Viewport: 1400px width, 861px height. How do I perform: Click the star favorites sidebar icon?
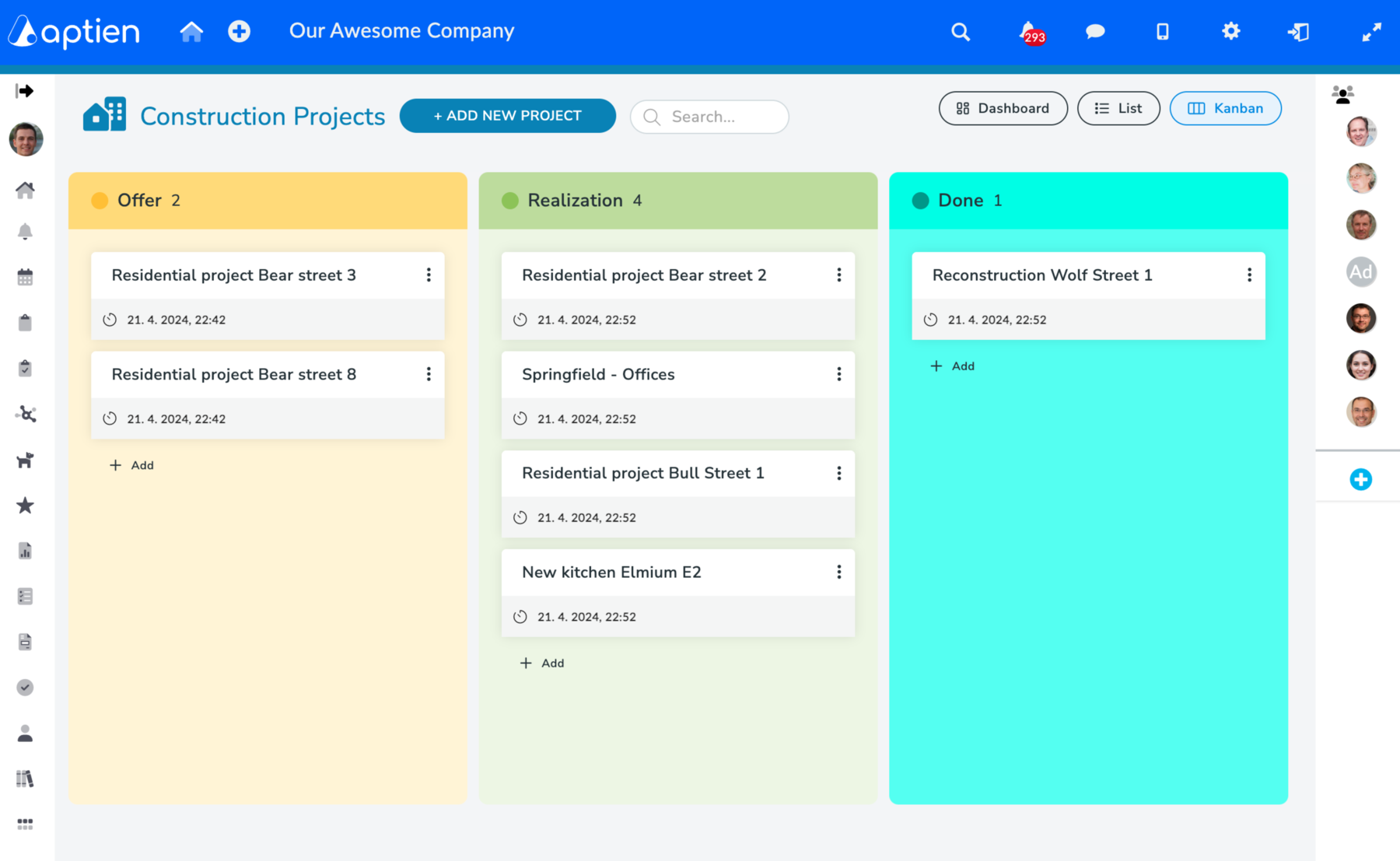25,506
